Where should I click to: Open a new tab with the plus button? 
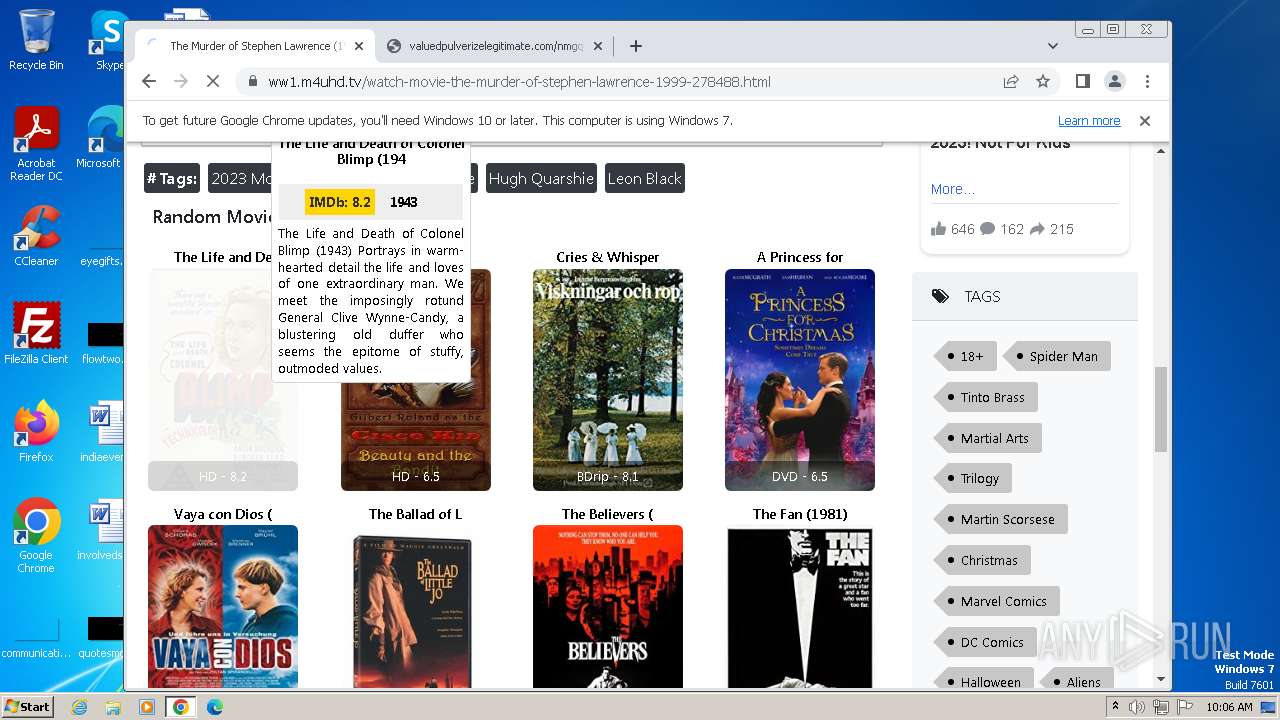pyautogui.click(x=635, y=46)
